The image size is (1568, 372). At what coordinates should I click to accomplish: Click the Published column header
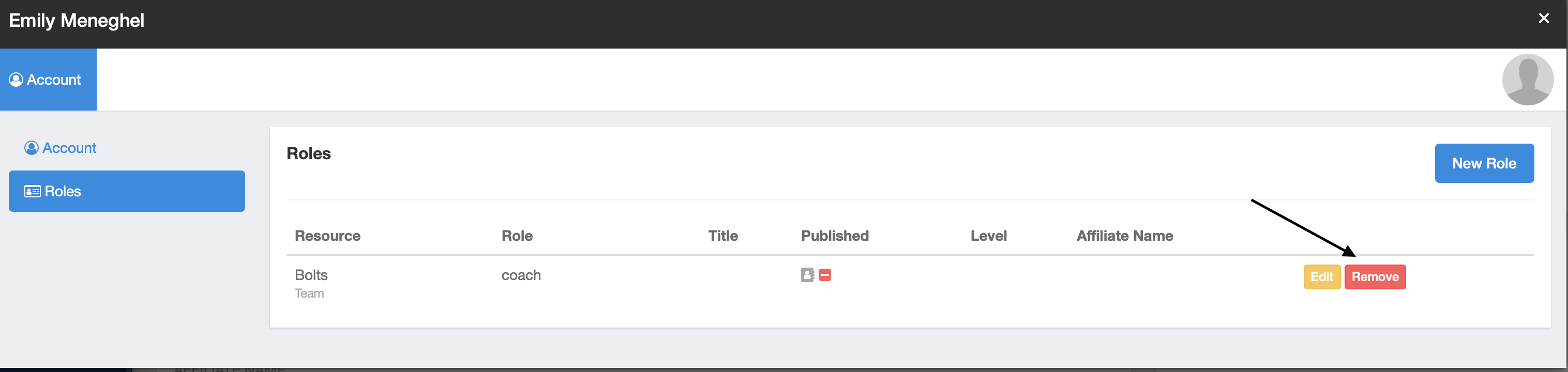[835, 236]
